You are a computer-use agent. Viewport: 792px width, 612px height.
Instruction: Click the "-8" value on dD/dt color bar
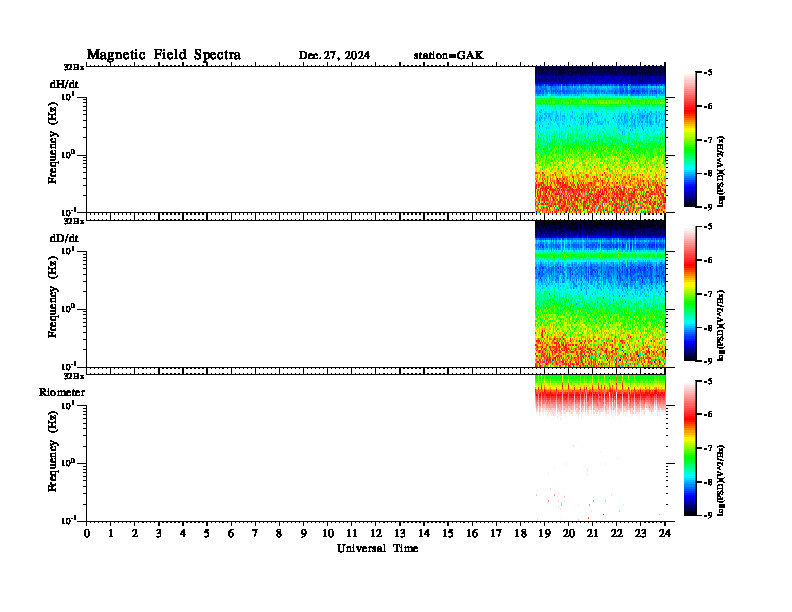(708, 328)
